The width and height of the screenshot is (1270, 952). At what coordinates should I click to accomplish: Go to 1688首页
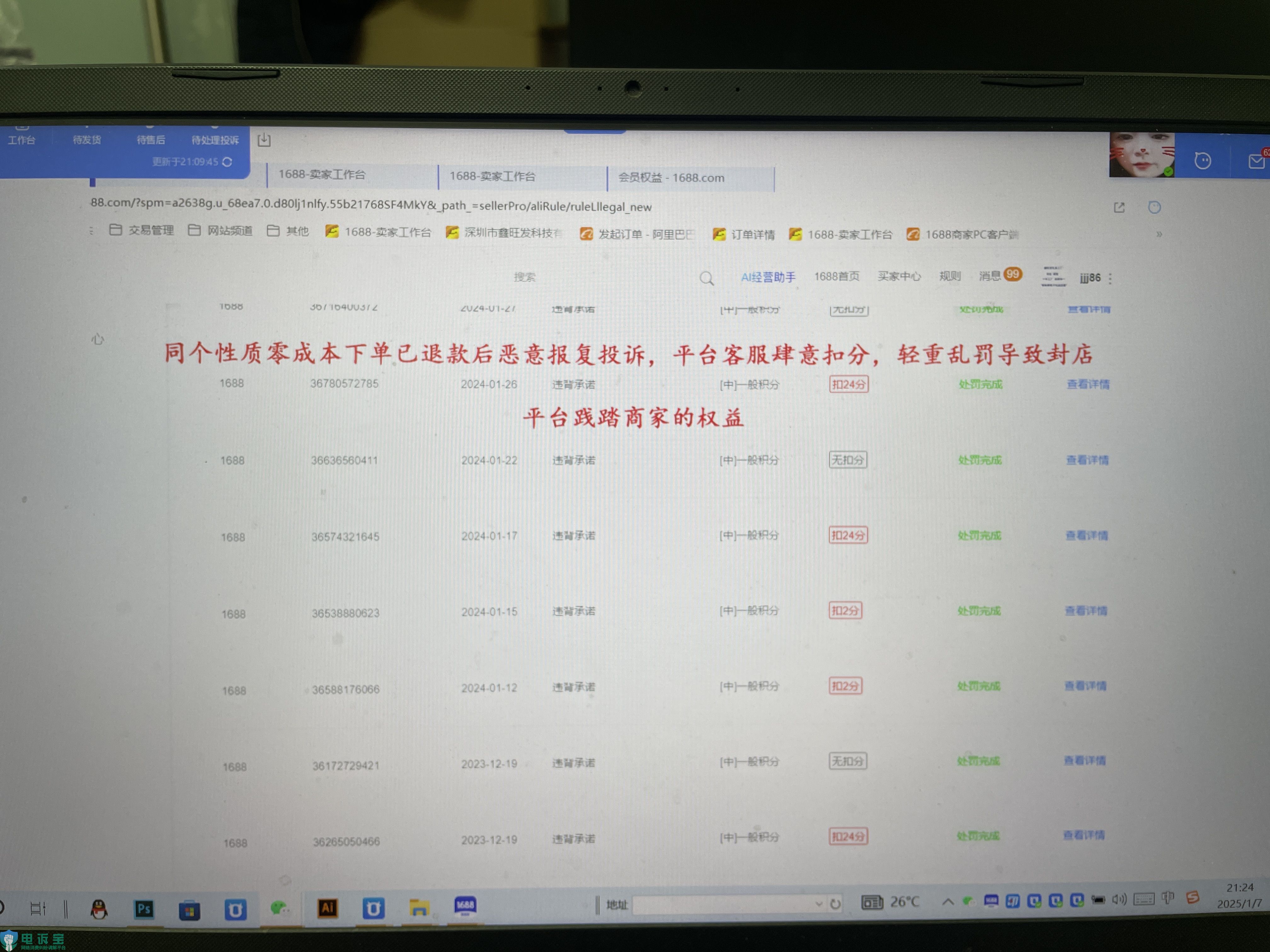(837, 277)
